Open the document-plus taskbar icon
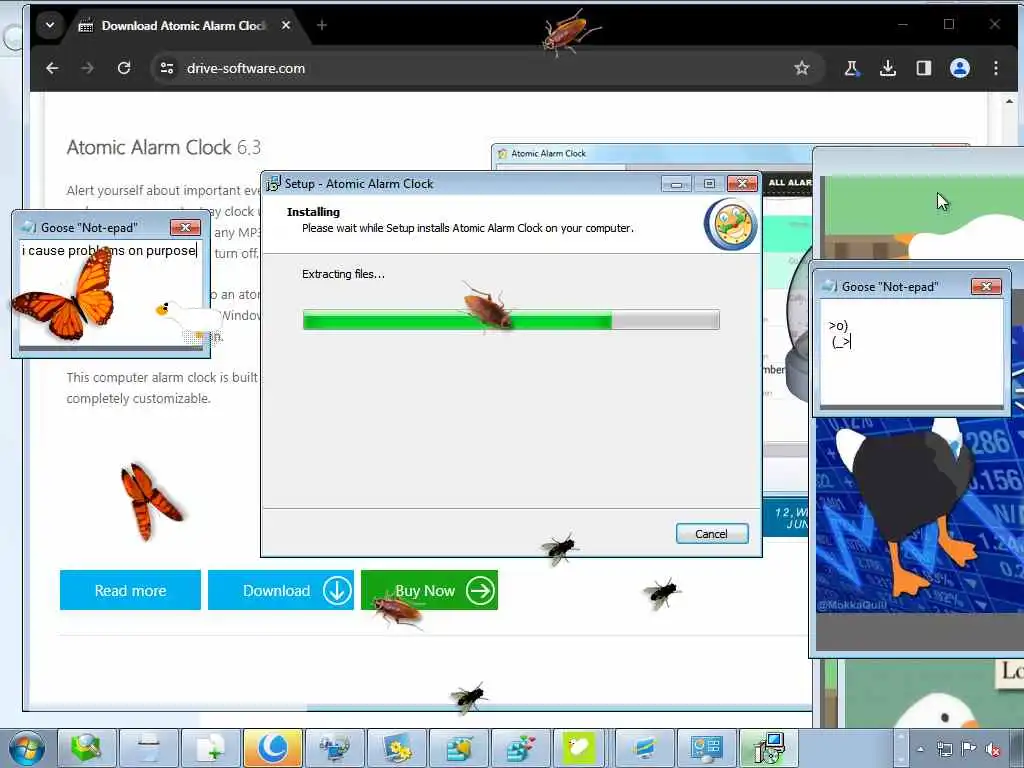 (x=211, y=748)
